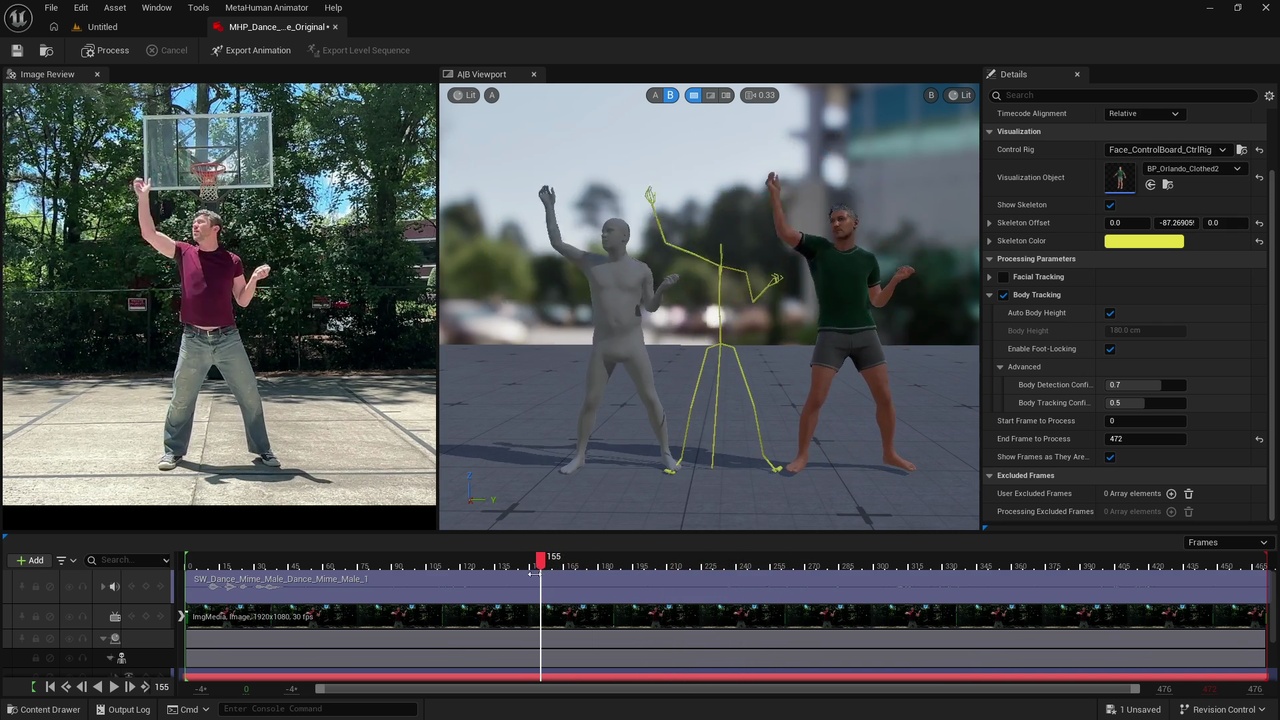This screenshot has height=720, width=1280.
Task: Select view A in the viewport toolbar
Action: [655, 95]
